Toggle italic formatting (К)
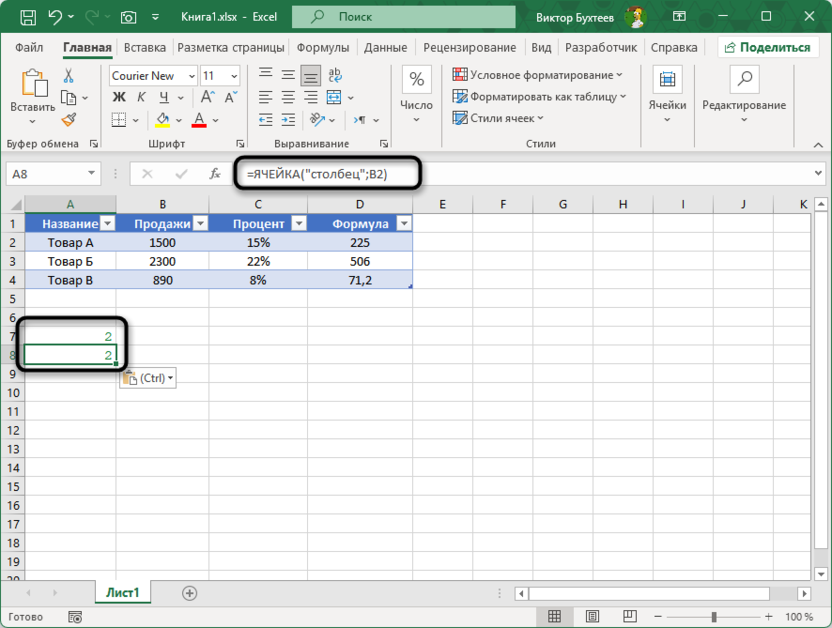The image size is (832, 628). tap(141, 97)
